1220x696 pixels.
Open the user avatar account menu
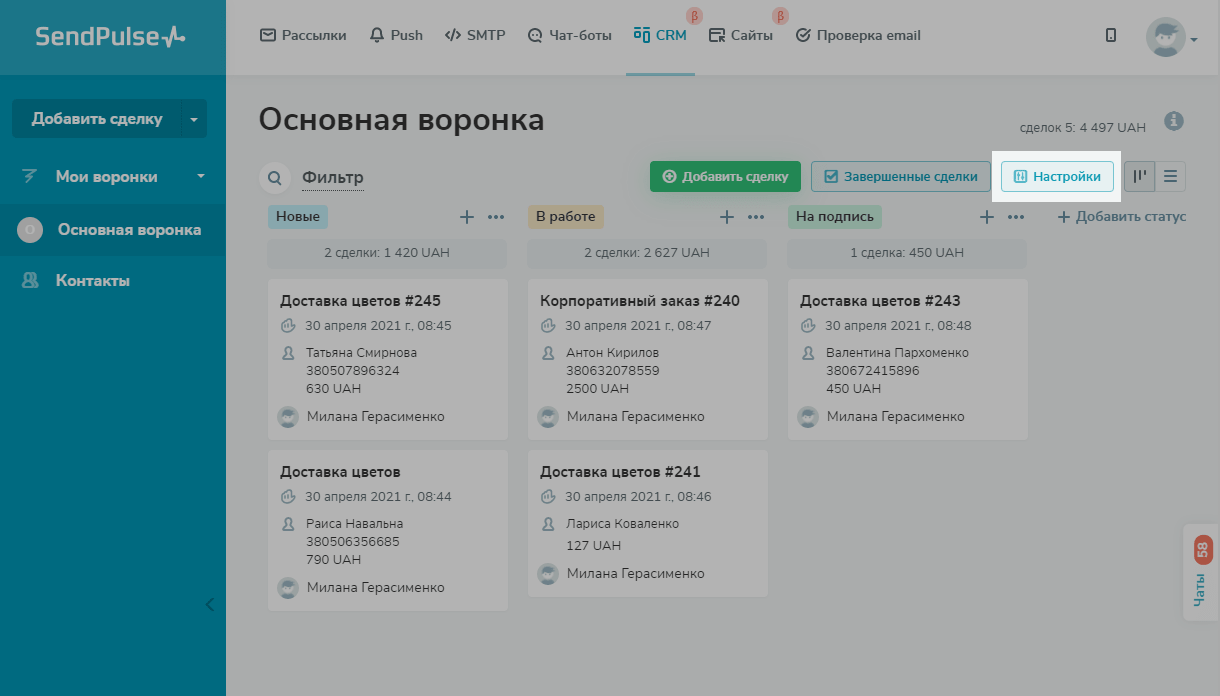pos(1170,37)
